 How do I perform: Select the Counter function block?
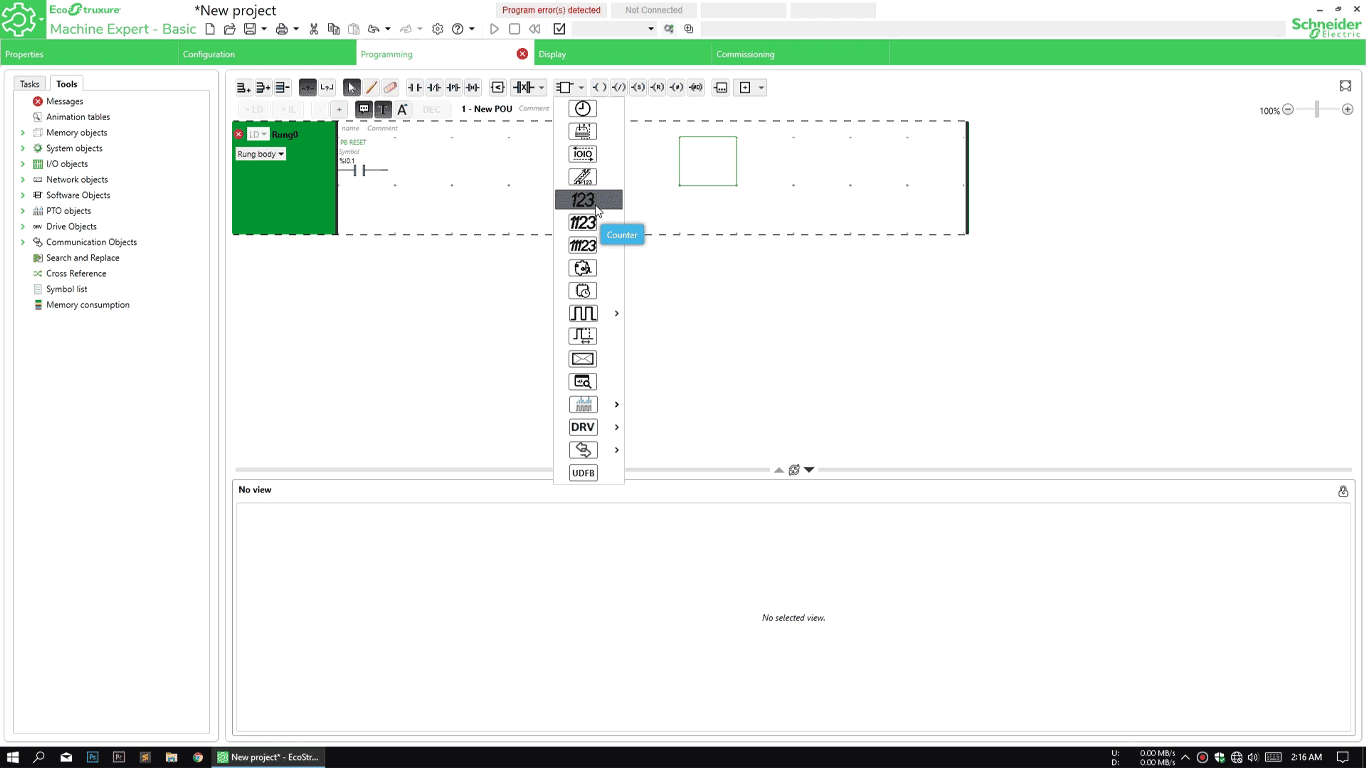583,200
